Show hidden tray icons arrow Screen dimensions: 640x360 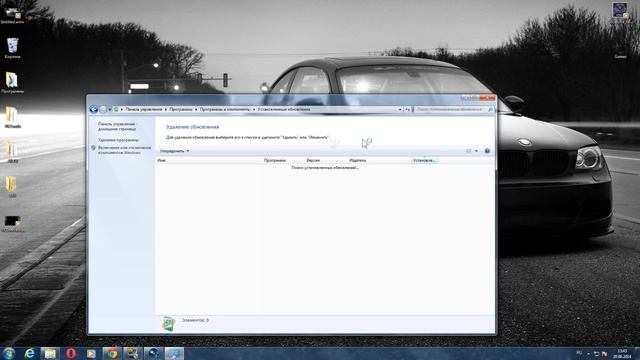click(588, 354)
